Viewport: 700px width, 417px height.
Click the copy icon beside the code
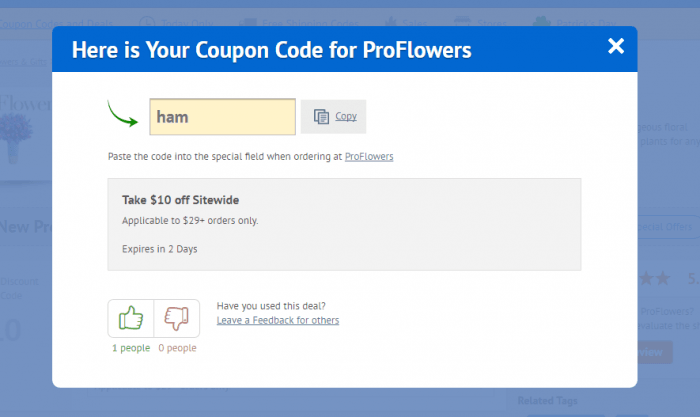click(x=321, y=117)
